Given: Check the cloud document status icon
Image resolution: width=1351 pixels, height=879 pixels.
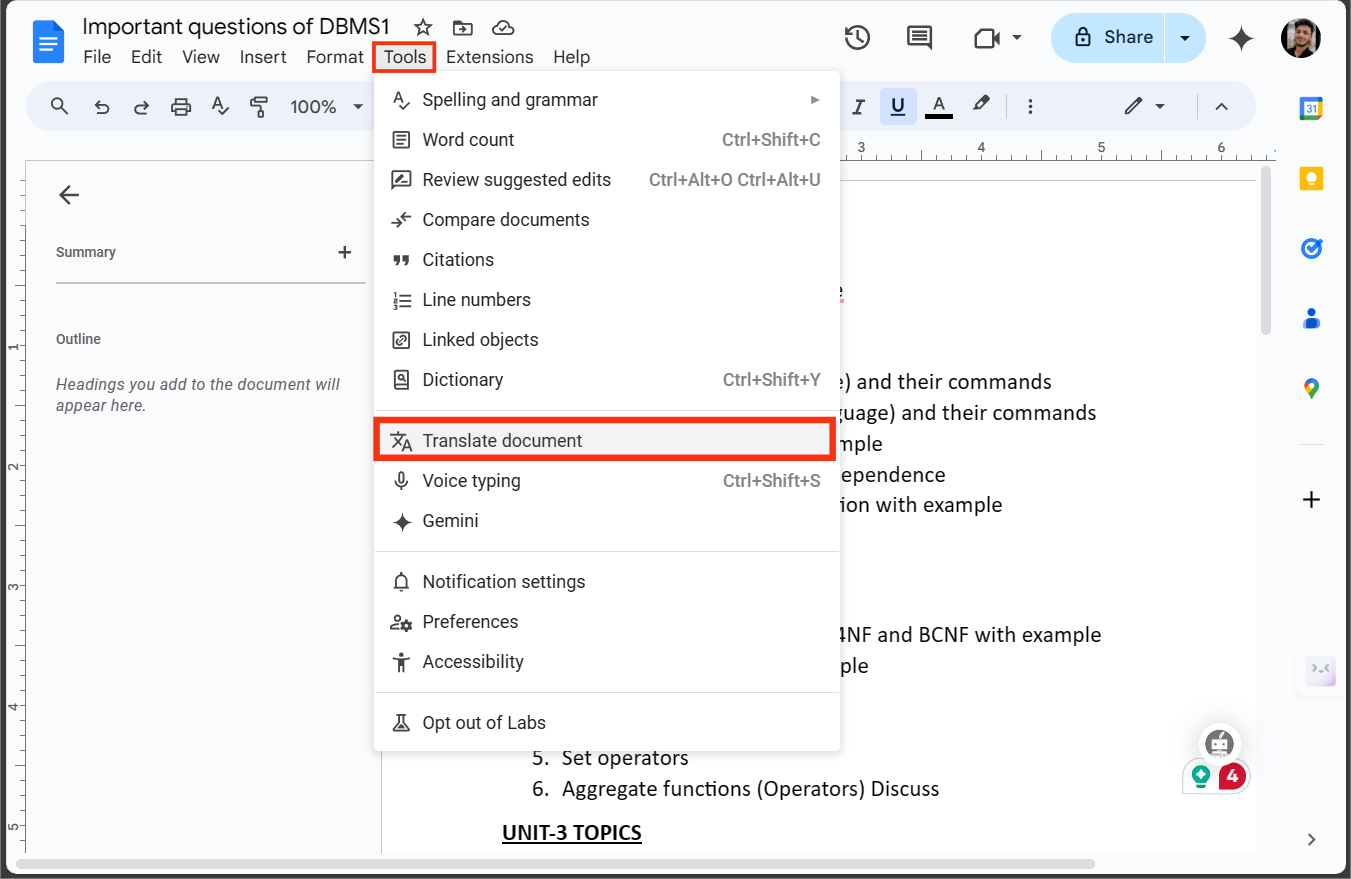Looking at the screenshot, I should click(x=504, y=27).
